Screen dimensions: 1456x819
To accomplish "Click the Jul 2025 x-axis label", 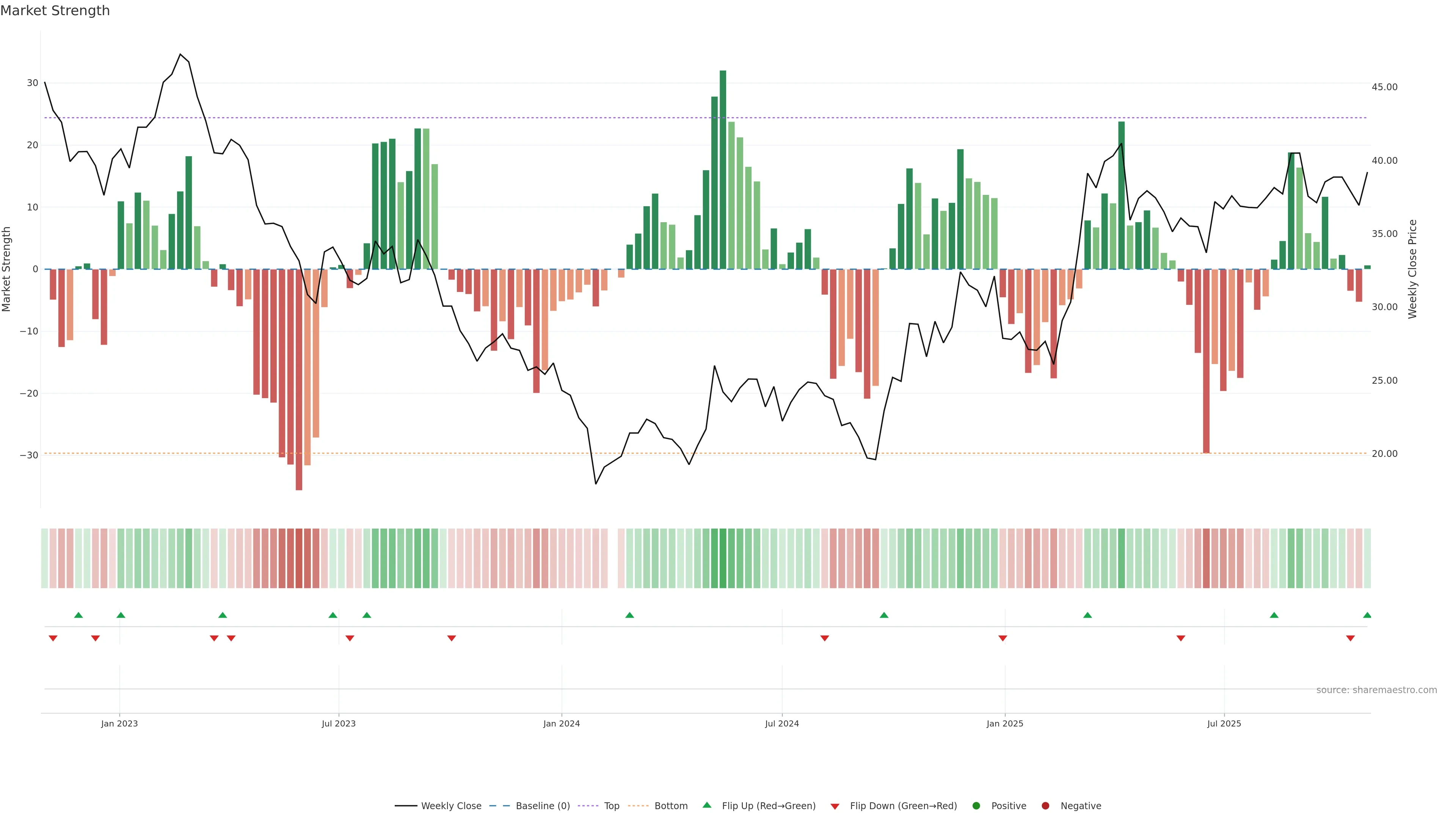I will pyautogui.click(x=1224, y=723).
